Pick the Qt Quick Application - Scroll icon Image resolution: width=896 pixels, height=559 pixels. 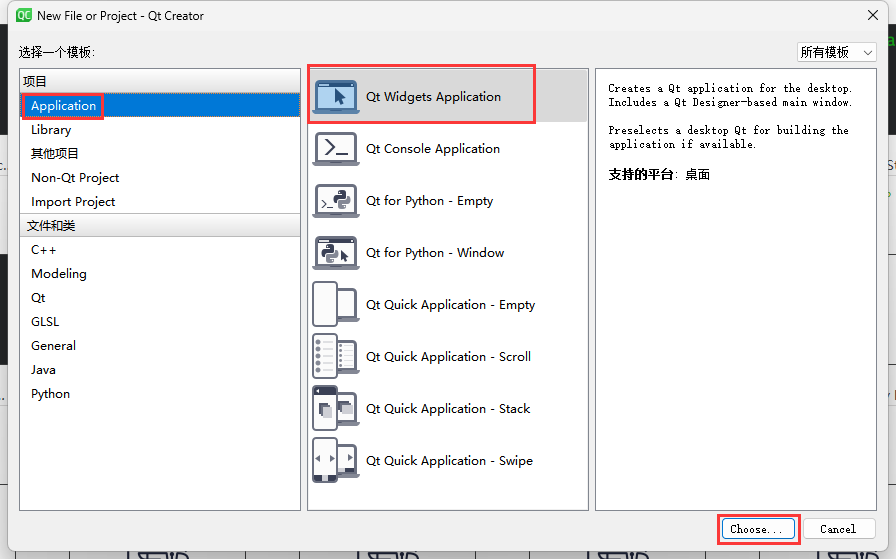[335, 356]
